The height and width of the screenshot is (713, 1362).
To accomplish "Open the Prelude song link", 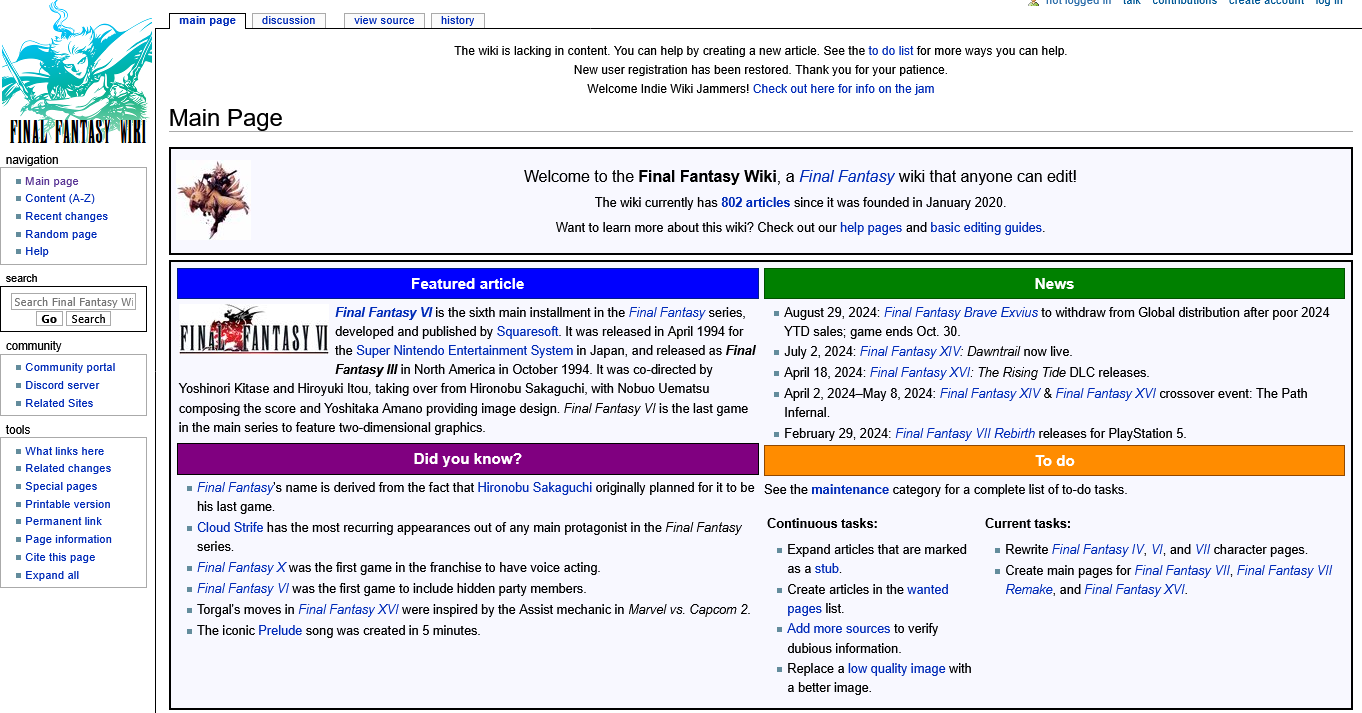I will pos(280,631).
